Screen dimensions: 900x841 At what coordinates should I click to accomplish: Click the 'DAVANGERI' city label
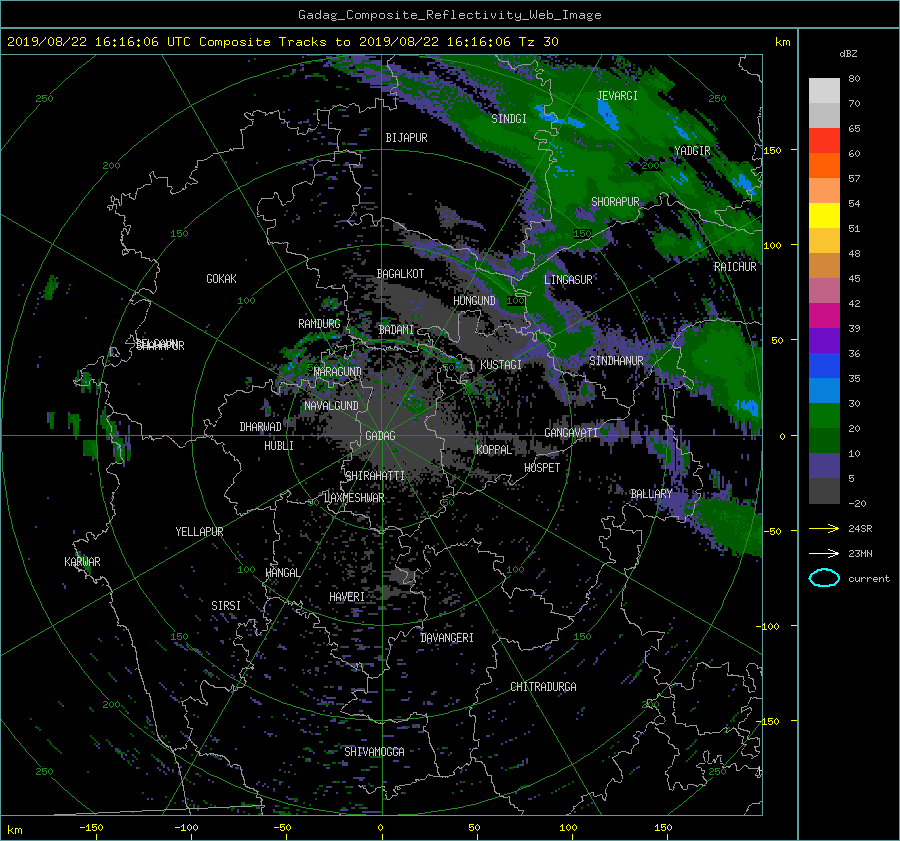[447, 638]
